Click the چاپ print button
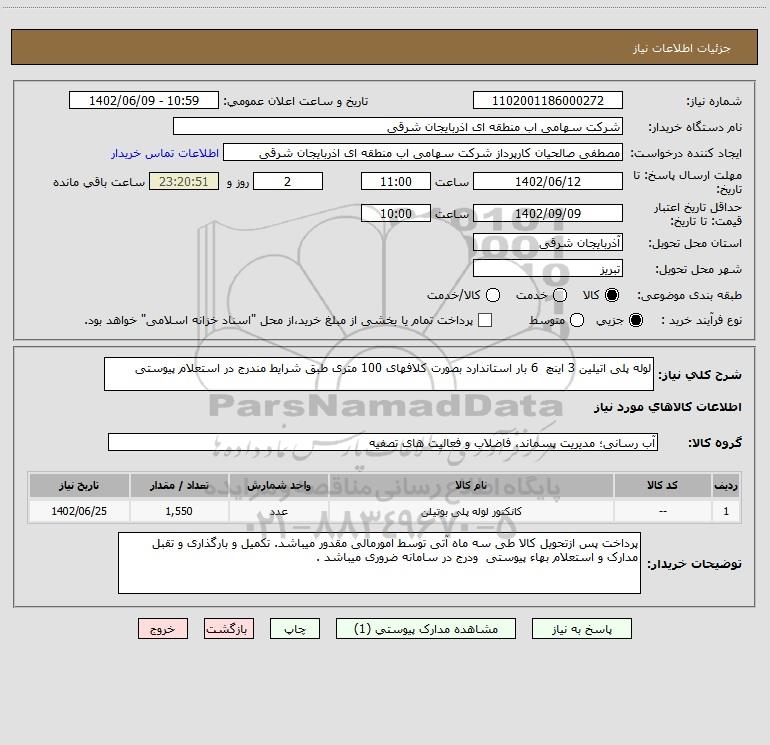 coord(295,629)
